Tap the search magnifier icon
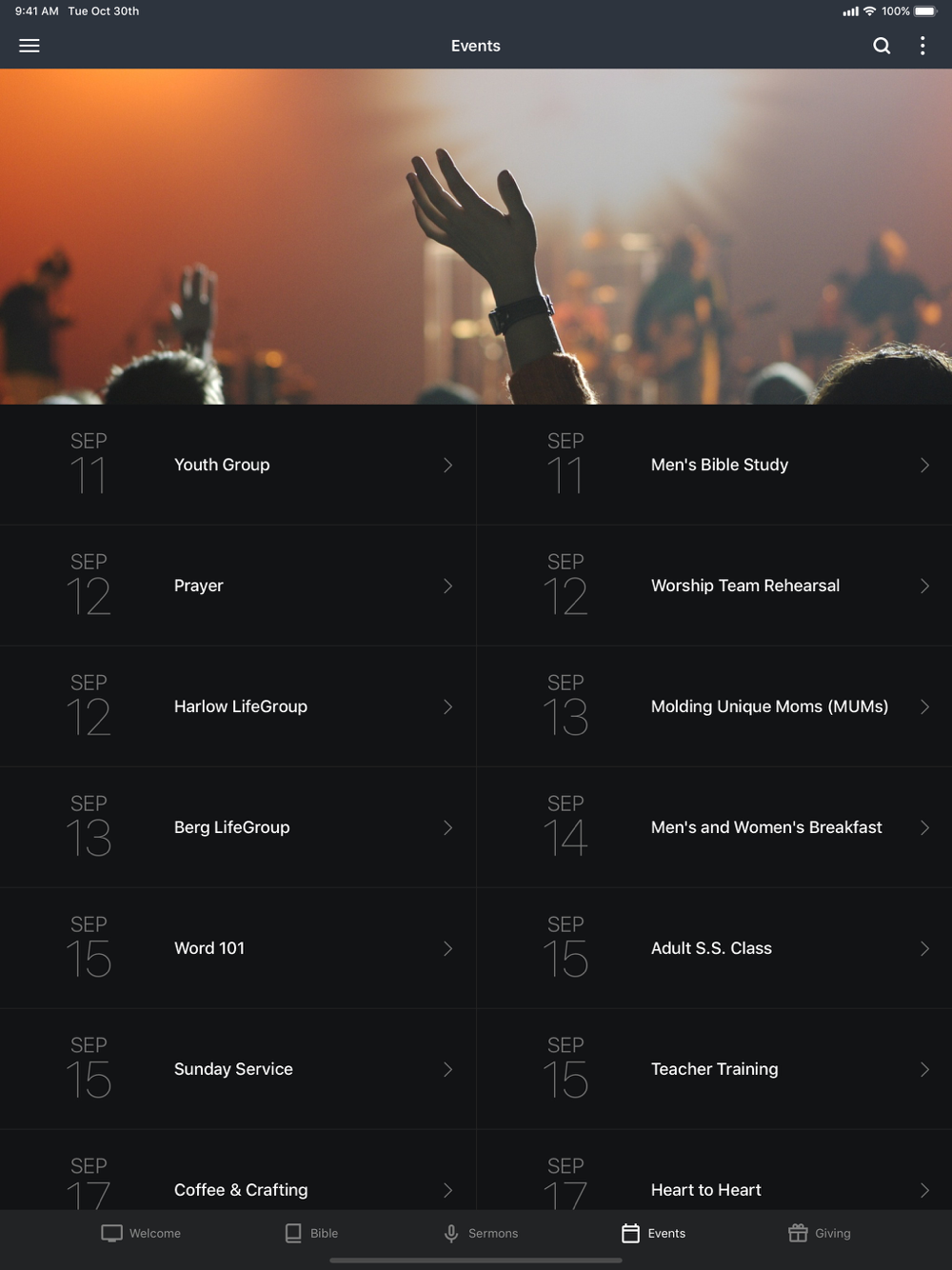 [x=882, y=46]
